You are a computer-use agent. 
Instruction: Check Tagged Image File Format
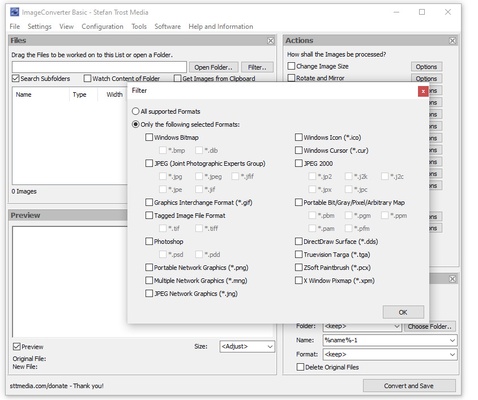click(x=149, y=215)
